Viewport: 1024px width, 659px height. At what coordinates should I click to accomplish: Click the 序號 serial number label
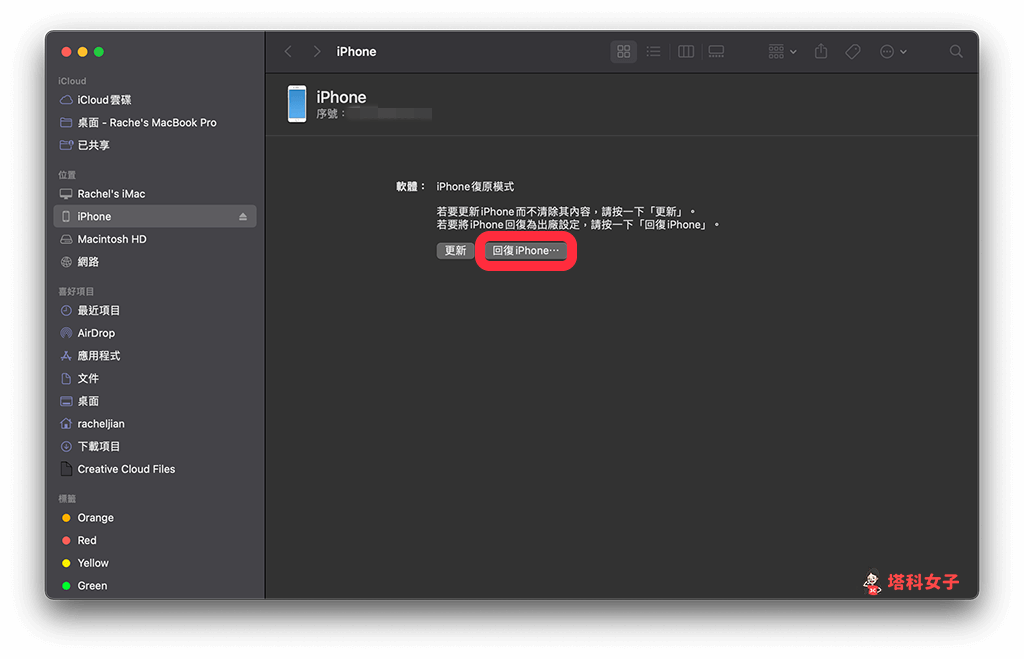[330, 114]
